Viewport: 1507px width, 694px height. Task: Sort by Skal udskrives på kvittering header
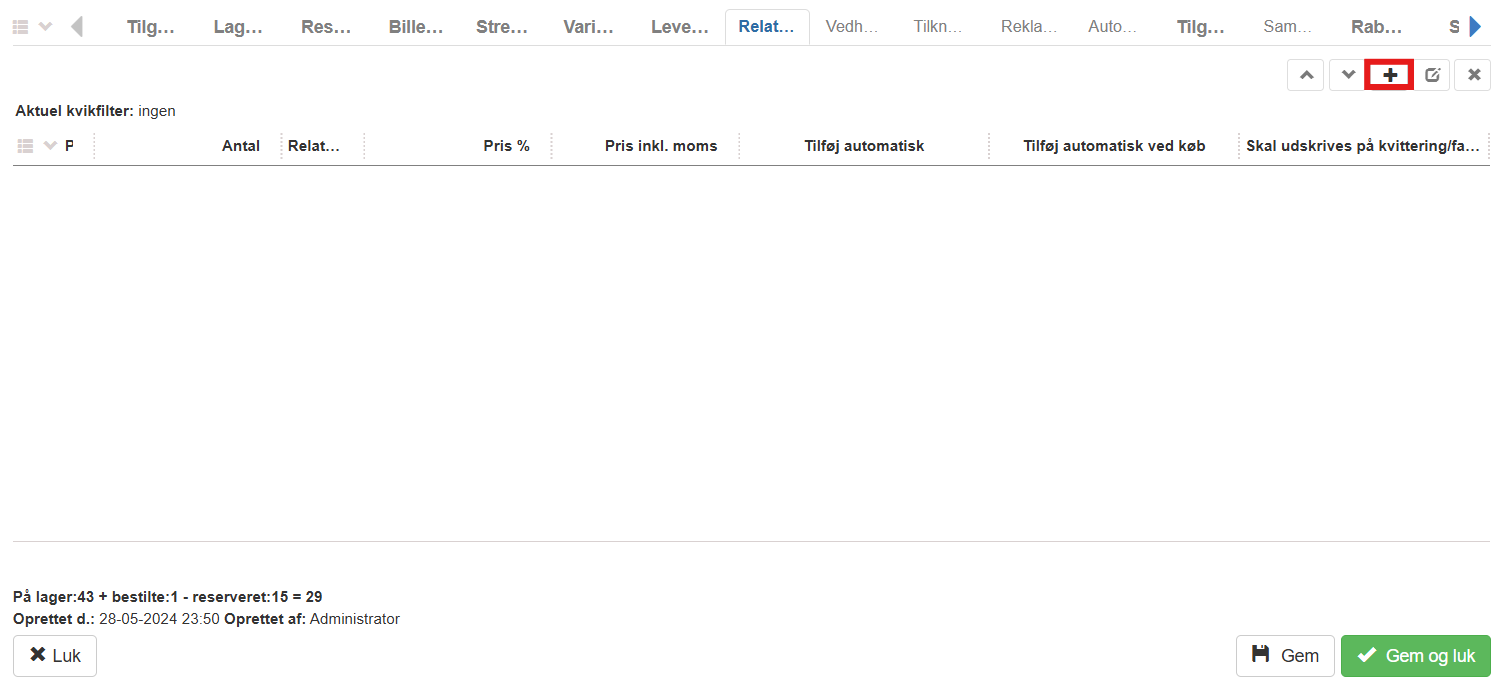tap(1362, 146)
